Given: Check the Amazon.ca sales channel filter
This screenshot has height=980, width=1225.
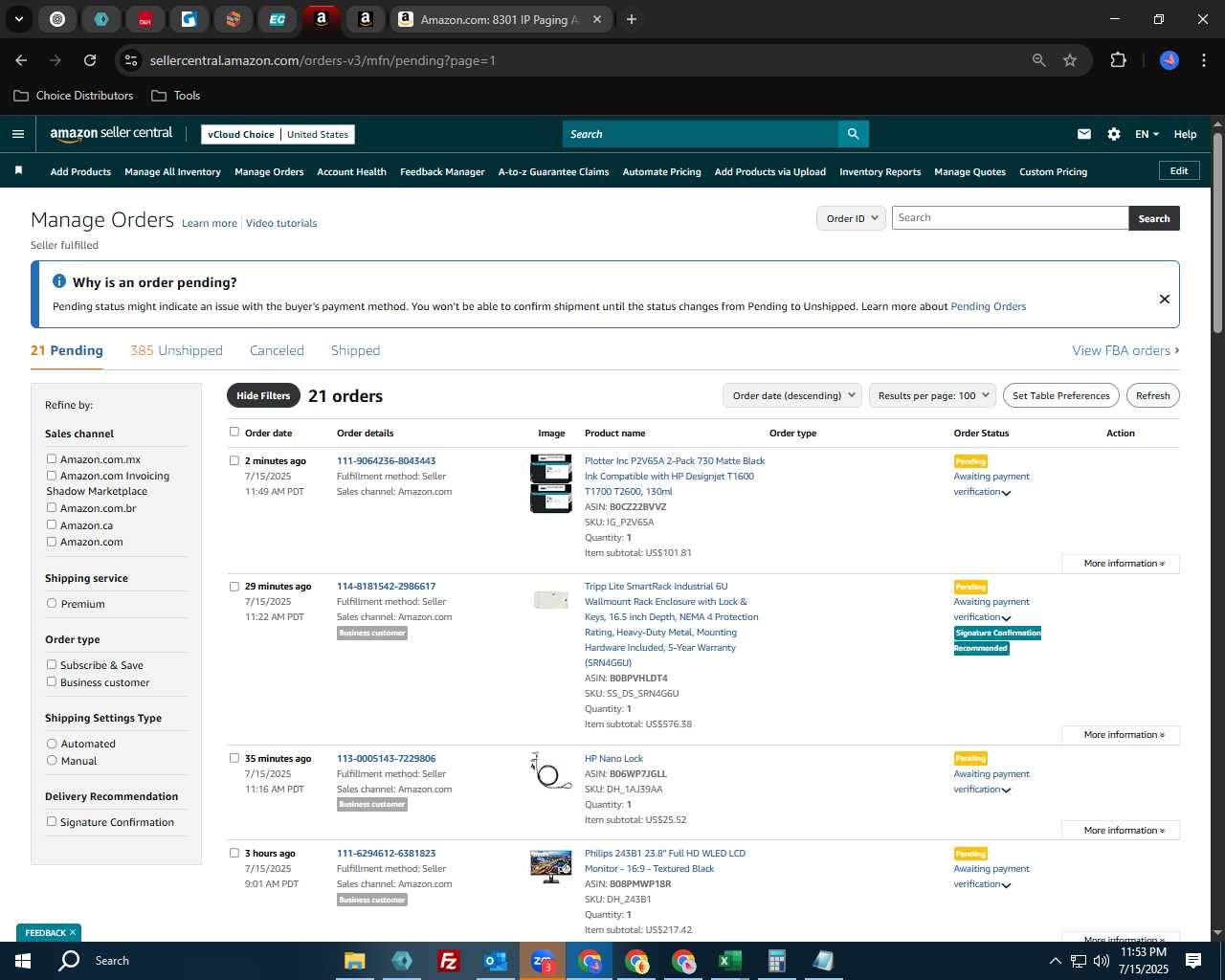Looking at the screenshot, I should 52,524.
